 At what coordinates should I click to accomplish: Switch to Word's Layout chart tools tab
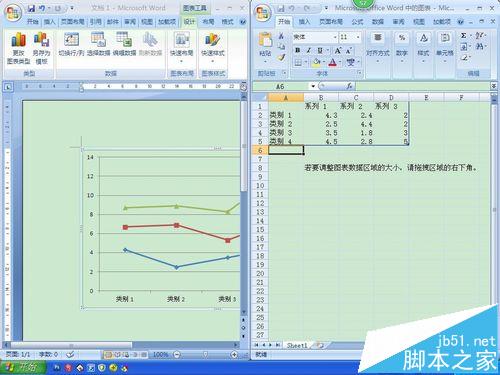[208, 22]
